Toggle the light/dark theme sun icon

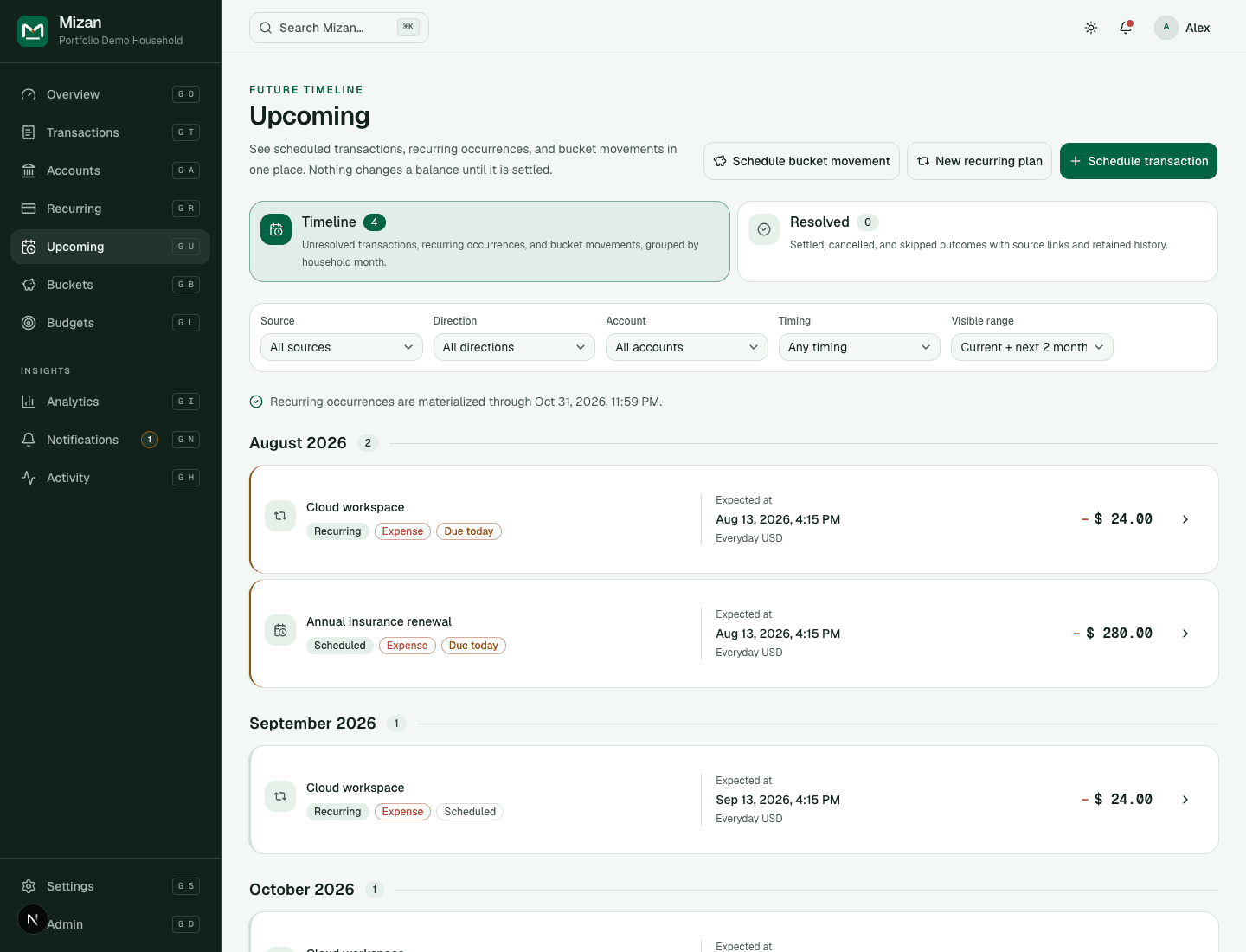[x=1091, y=28]
